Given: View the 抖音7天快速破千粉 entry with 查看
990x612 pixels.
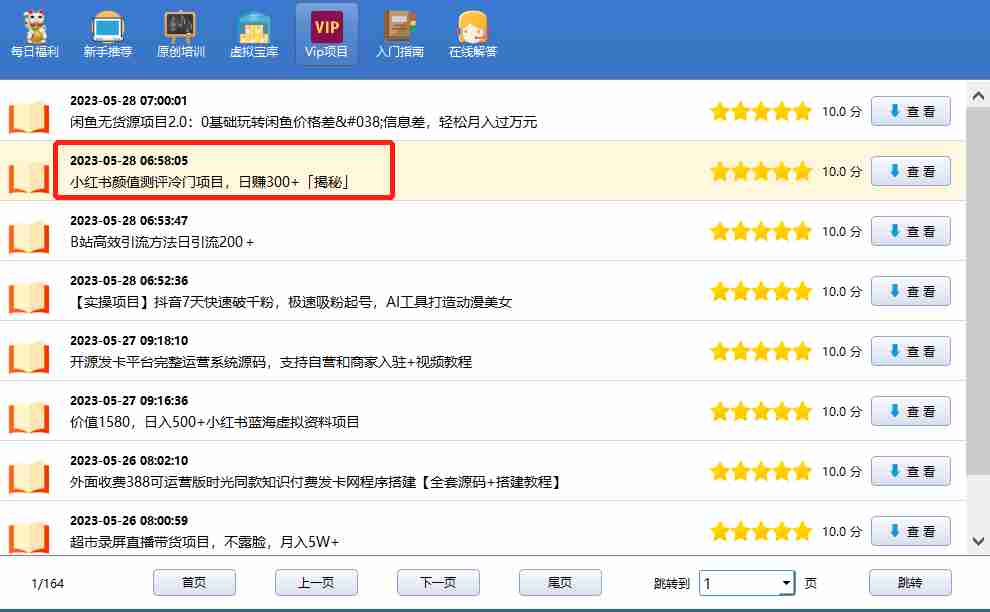Looking at the screenshot, I should click(910, 291).
